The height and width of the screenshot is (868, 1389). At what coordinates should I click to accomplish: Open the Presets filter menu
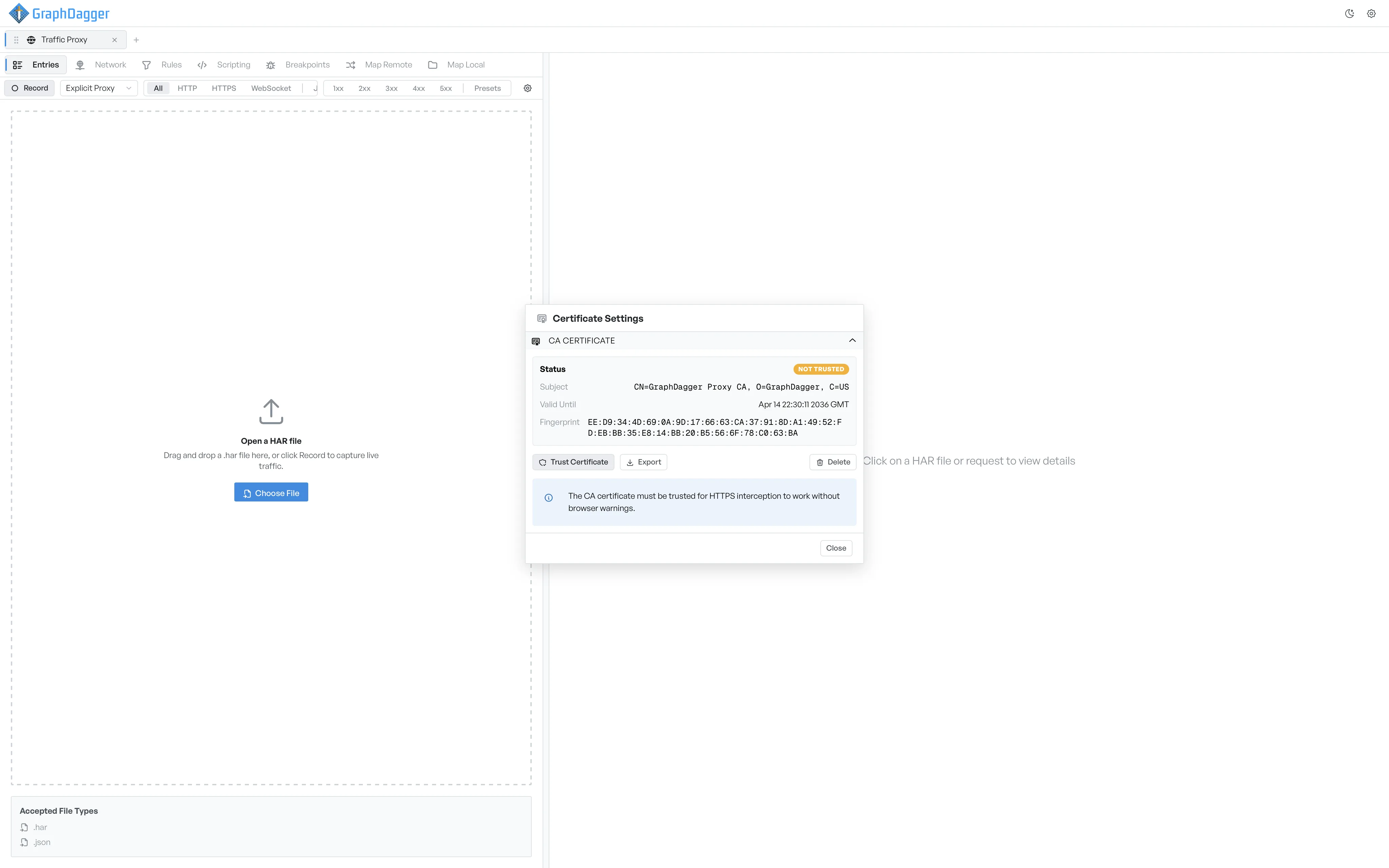(487, 88)
